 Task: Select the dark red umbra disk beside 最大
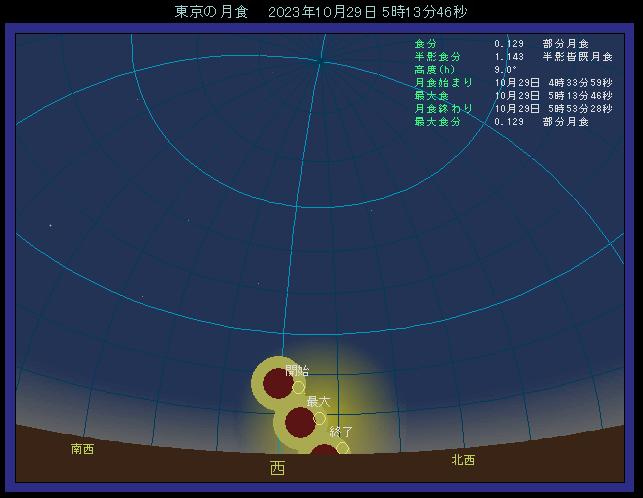[300, 422]
